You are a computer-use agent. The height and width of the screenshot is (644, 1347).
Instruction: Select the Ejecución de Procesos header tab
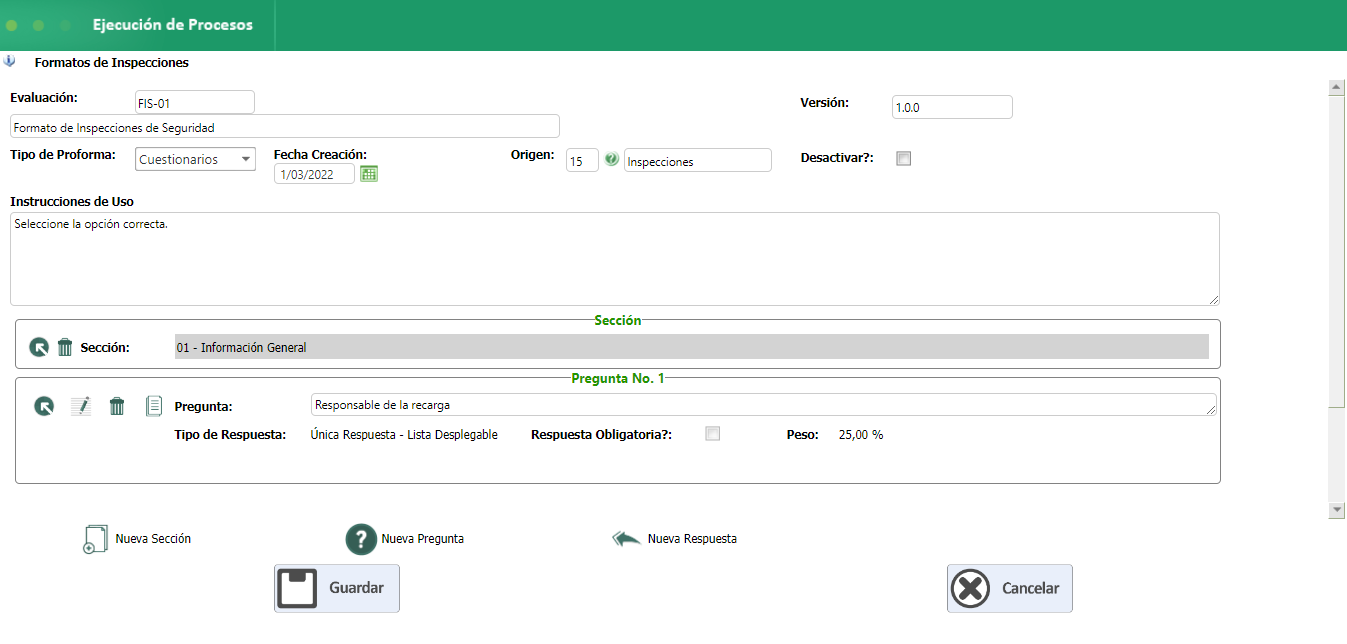[173, 25]
